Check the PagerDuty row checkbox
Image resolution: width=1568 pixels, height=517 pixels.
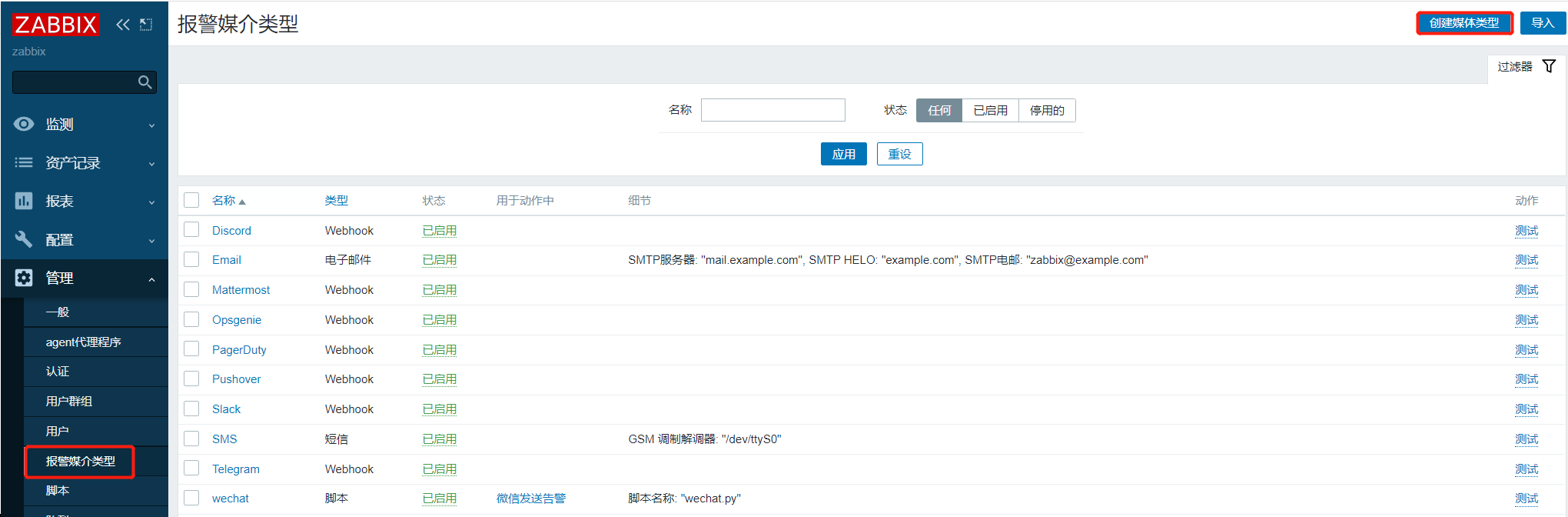coord(191,349)
